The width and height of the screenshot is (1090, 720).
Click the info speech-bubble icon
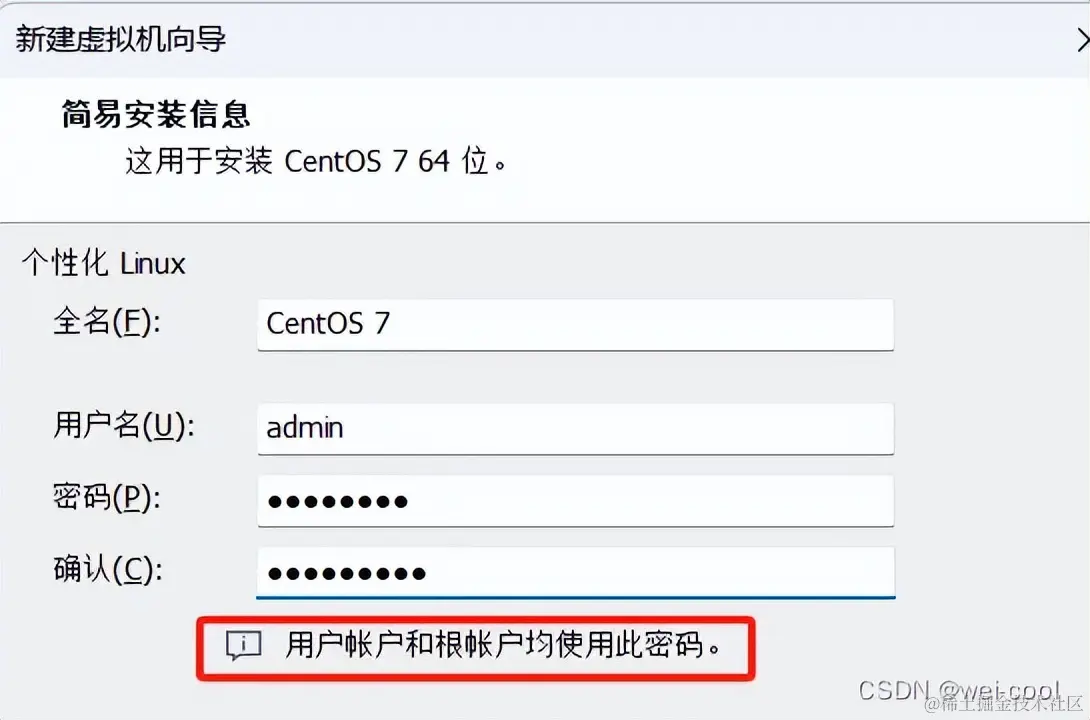point(243,646)
